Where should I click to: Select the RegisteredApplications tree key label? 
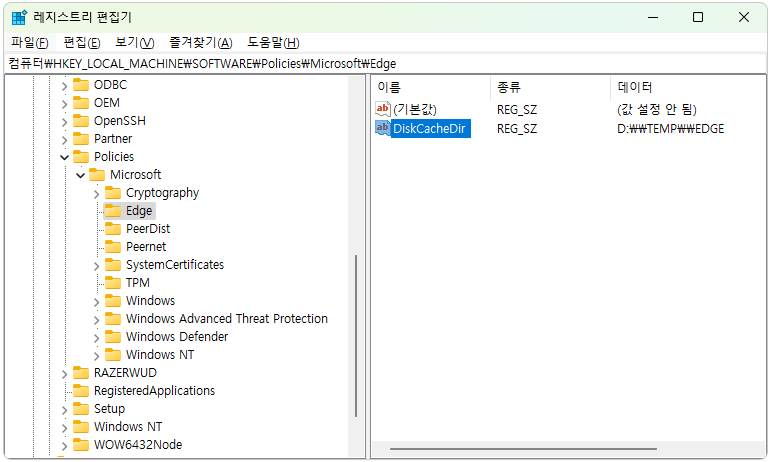(x=155, y=391)
